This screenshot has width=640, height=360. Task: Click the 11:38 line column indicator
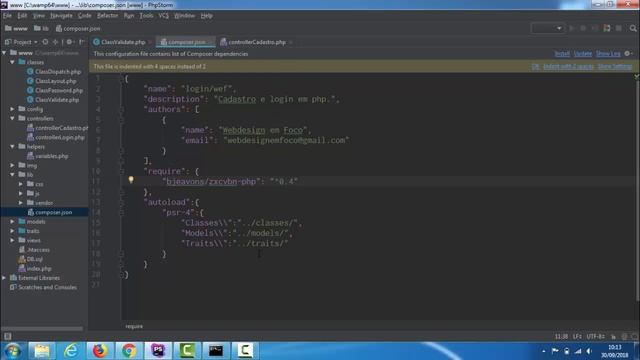pyautogui.click(x=561, y=337)
